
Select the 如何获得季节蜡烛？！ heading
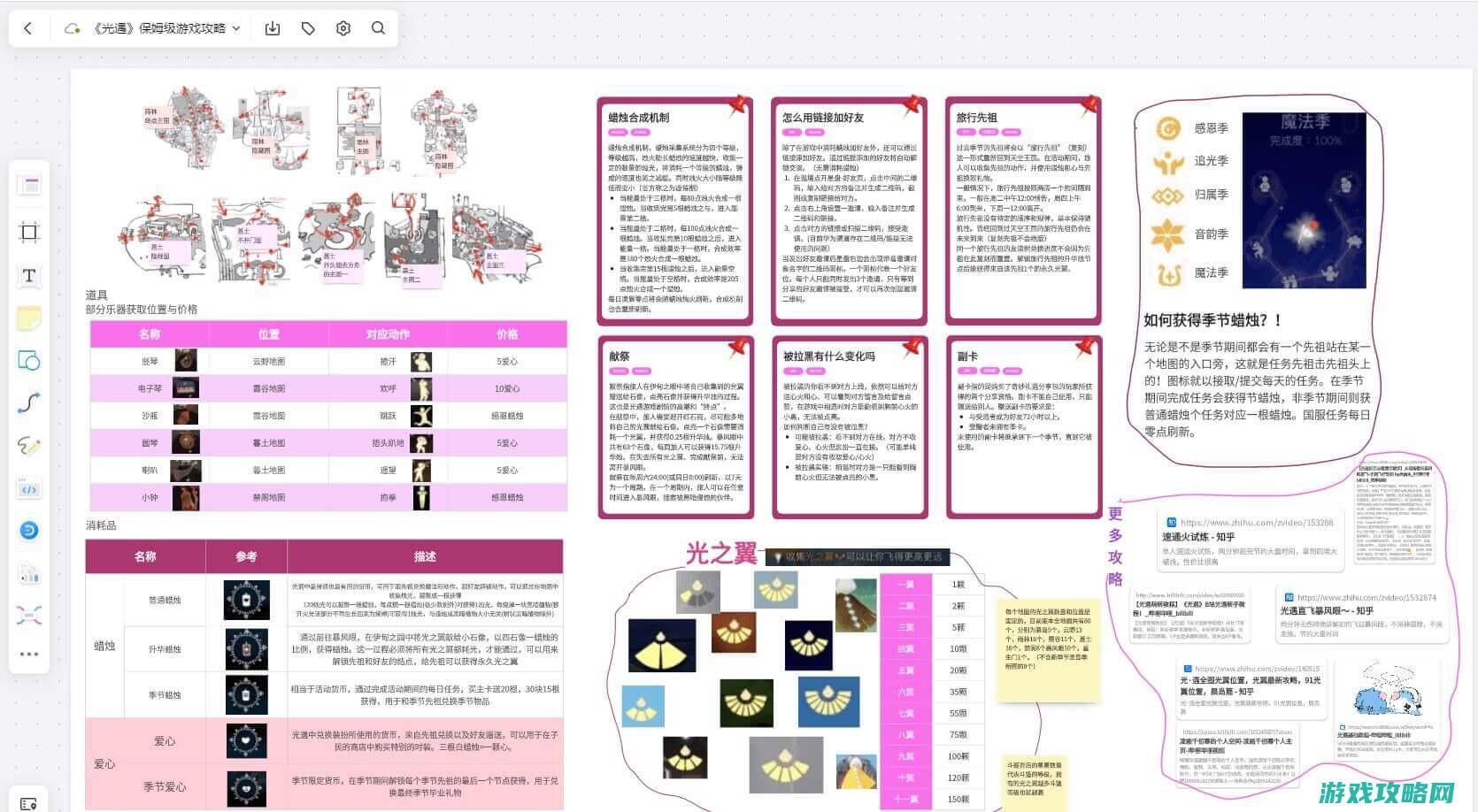(1212, 320)
